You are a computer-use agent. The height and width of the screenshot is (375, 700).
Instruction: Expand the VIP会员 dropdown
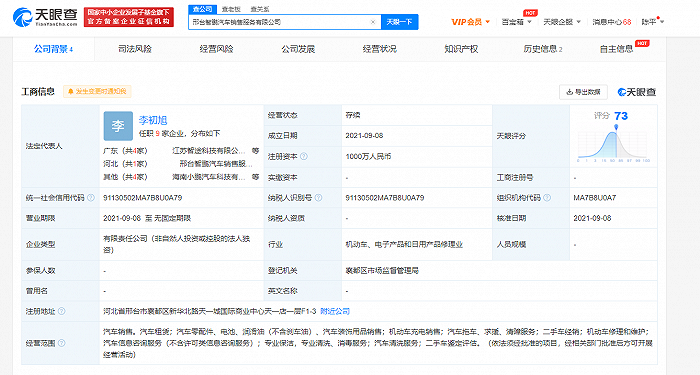click(471, 21)
